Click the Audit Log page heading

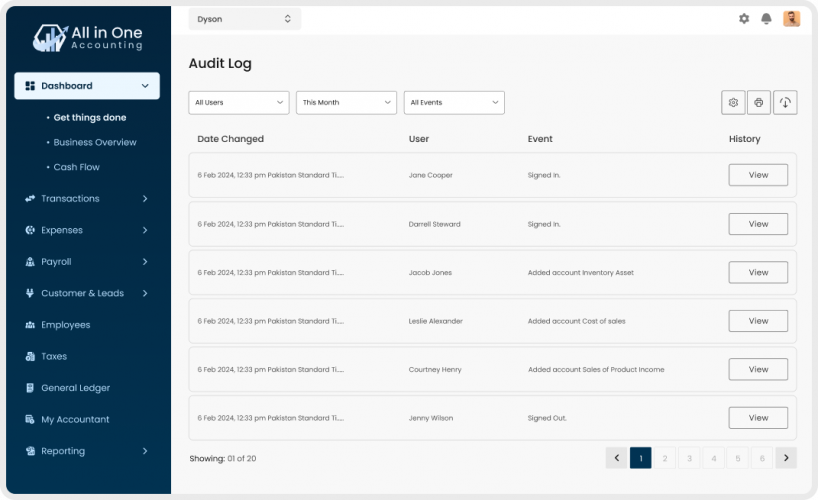click(x=220, y=64)
